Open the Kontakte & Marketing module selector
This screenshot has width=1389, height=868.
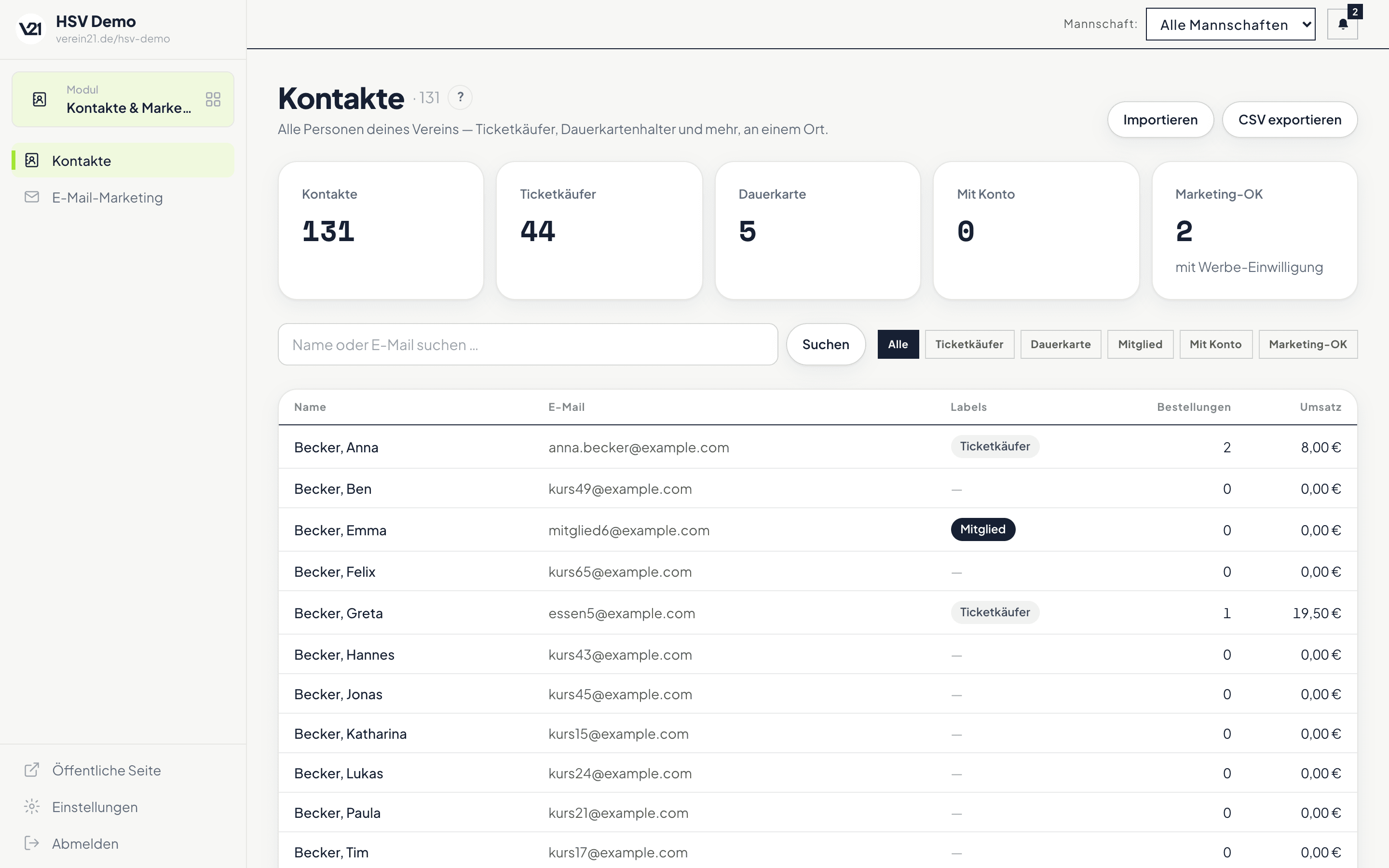(x=123, y=99)
